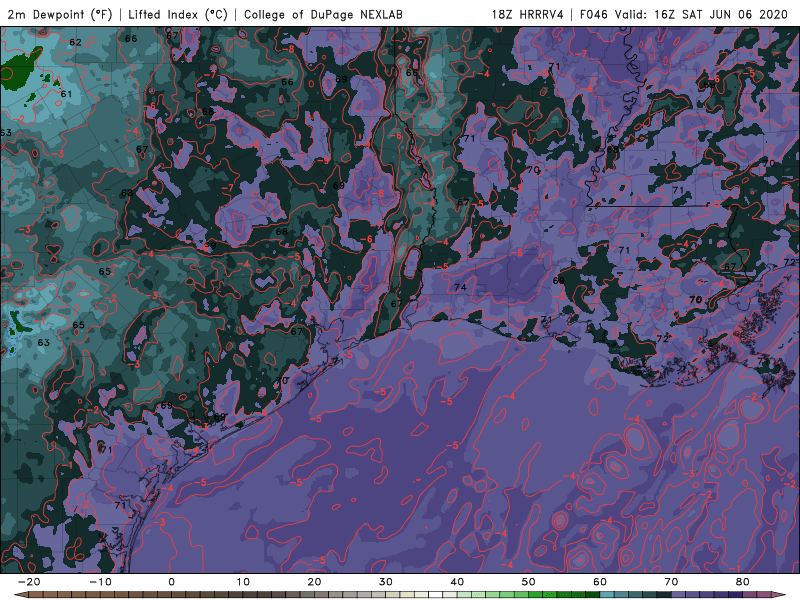800x600 pixels.
Task: Click the 62 dewpoint value on the map
Action: (x=75, y=42)
